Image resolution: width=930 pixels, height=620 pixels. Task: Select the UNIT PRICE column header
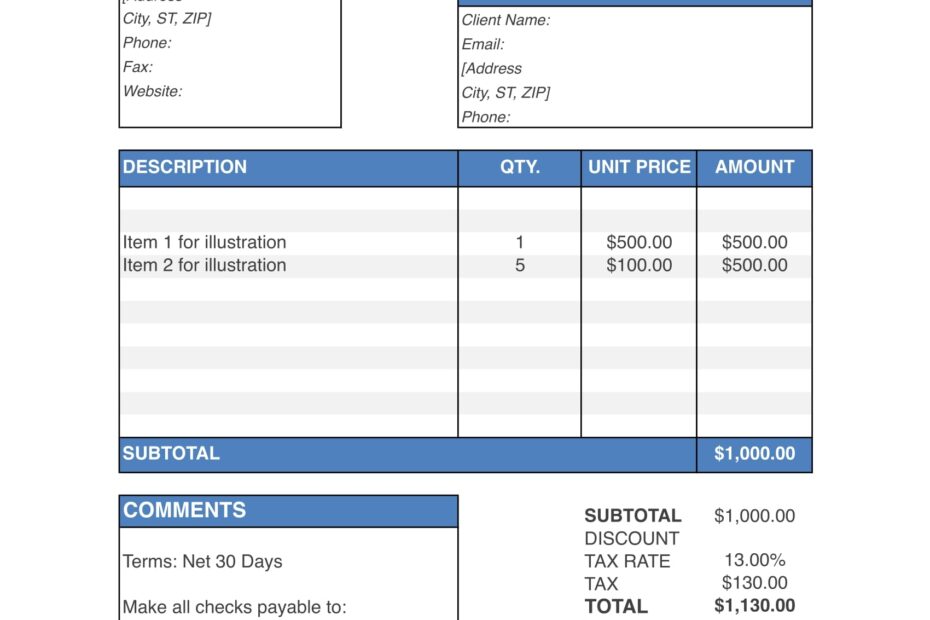637,166
